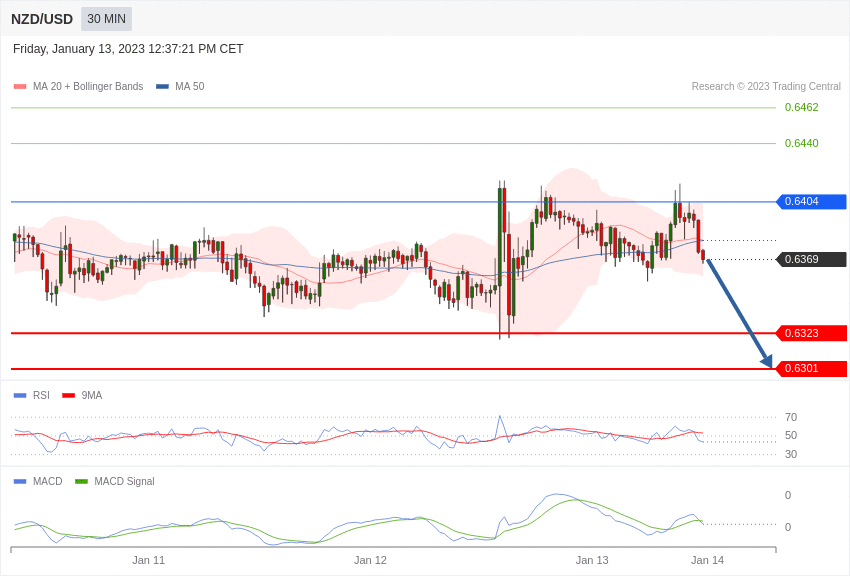Screen dimensions: 850x576
Task: Click the Jan 14 date axis label
Action: point(707,560)
